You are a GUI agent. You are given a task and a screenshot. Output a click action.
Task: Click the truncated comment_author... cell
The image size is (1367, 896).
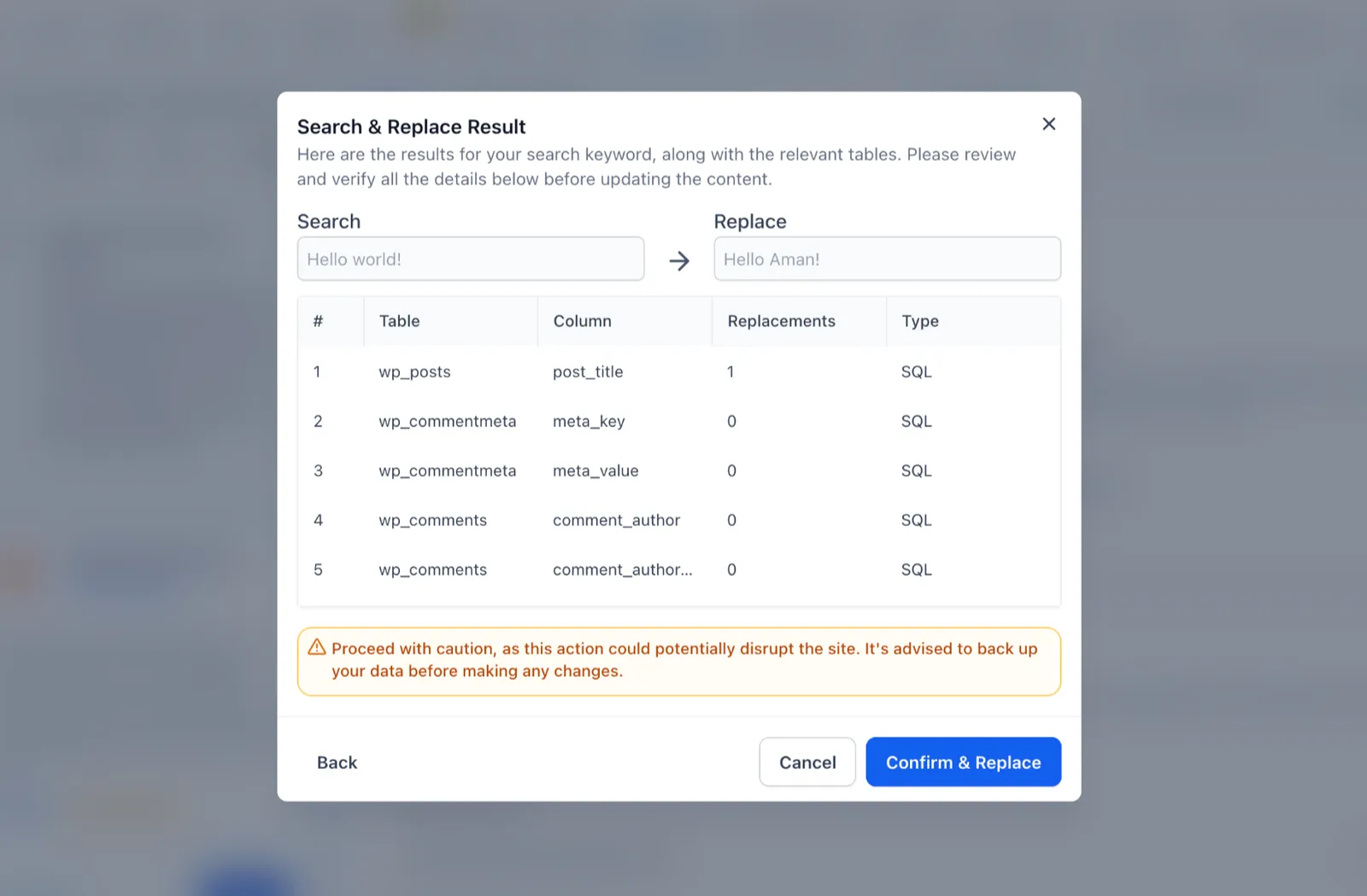point(622,570)
